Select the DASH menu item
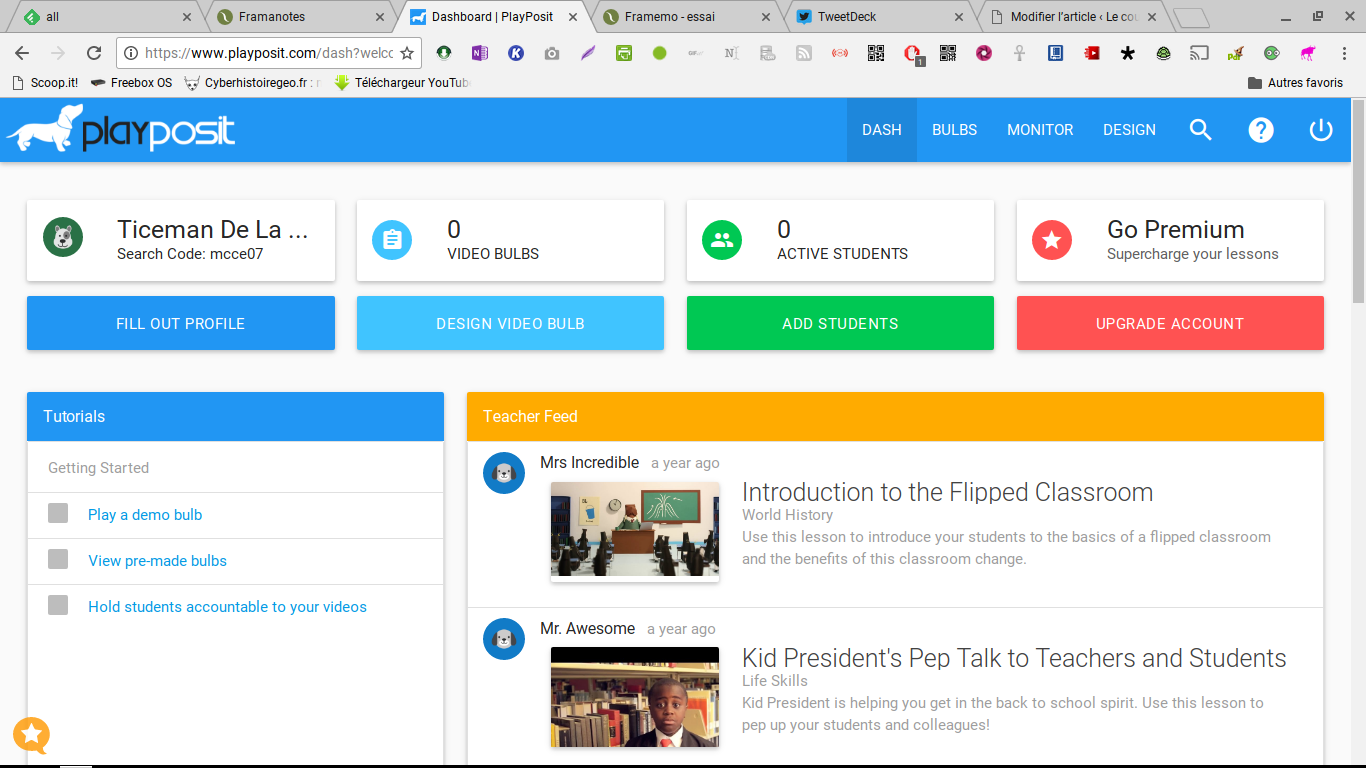Viewport: 1366px width, 768px height. coord(882,130)
